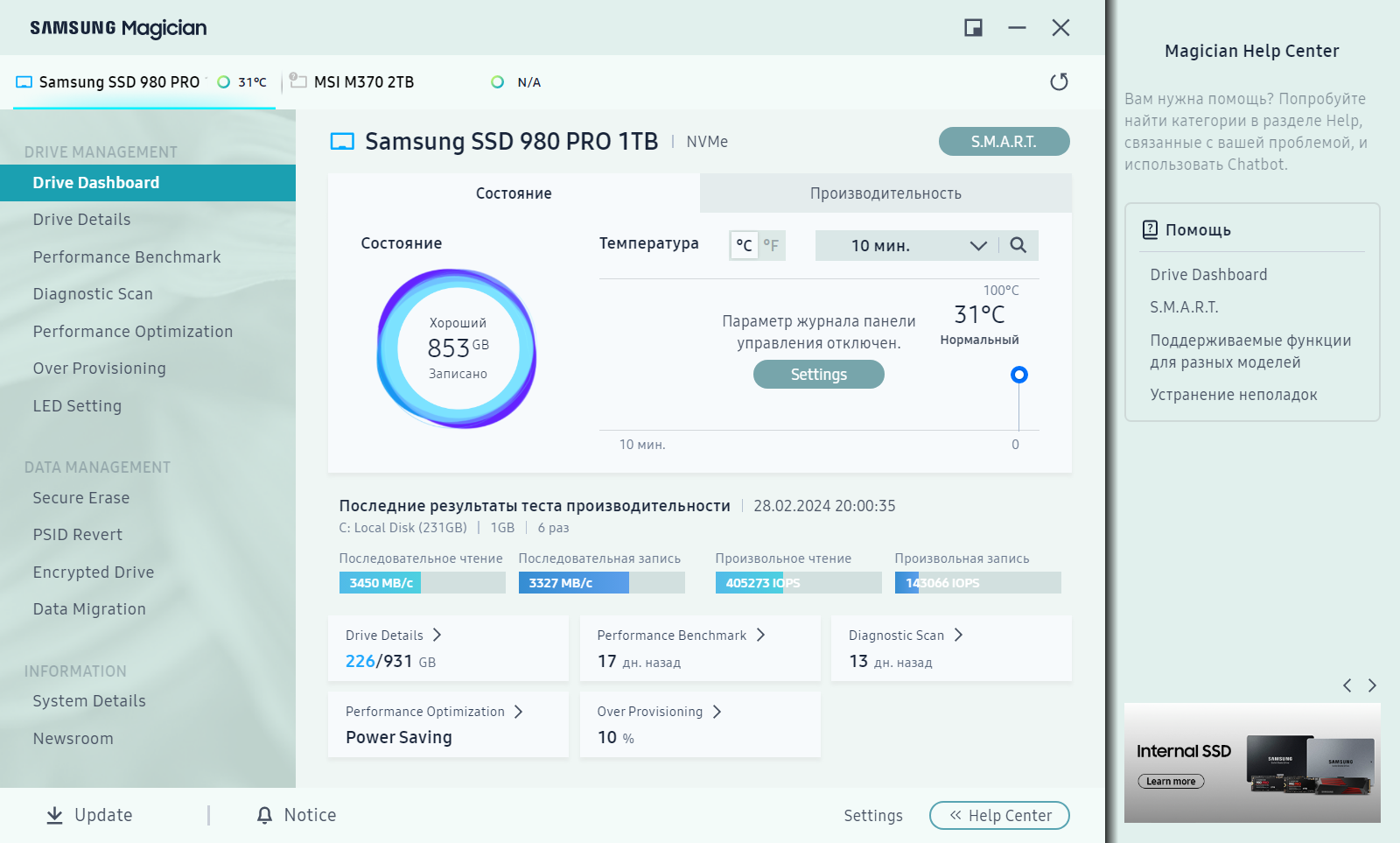Expand Drive Details card chevron
1400x843 pixels.
(437, 635)
